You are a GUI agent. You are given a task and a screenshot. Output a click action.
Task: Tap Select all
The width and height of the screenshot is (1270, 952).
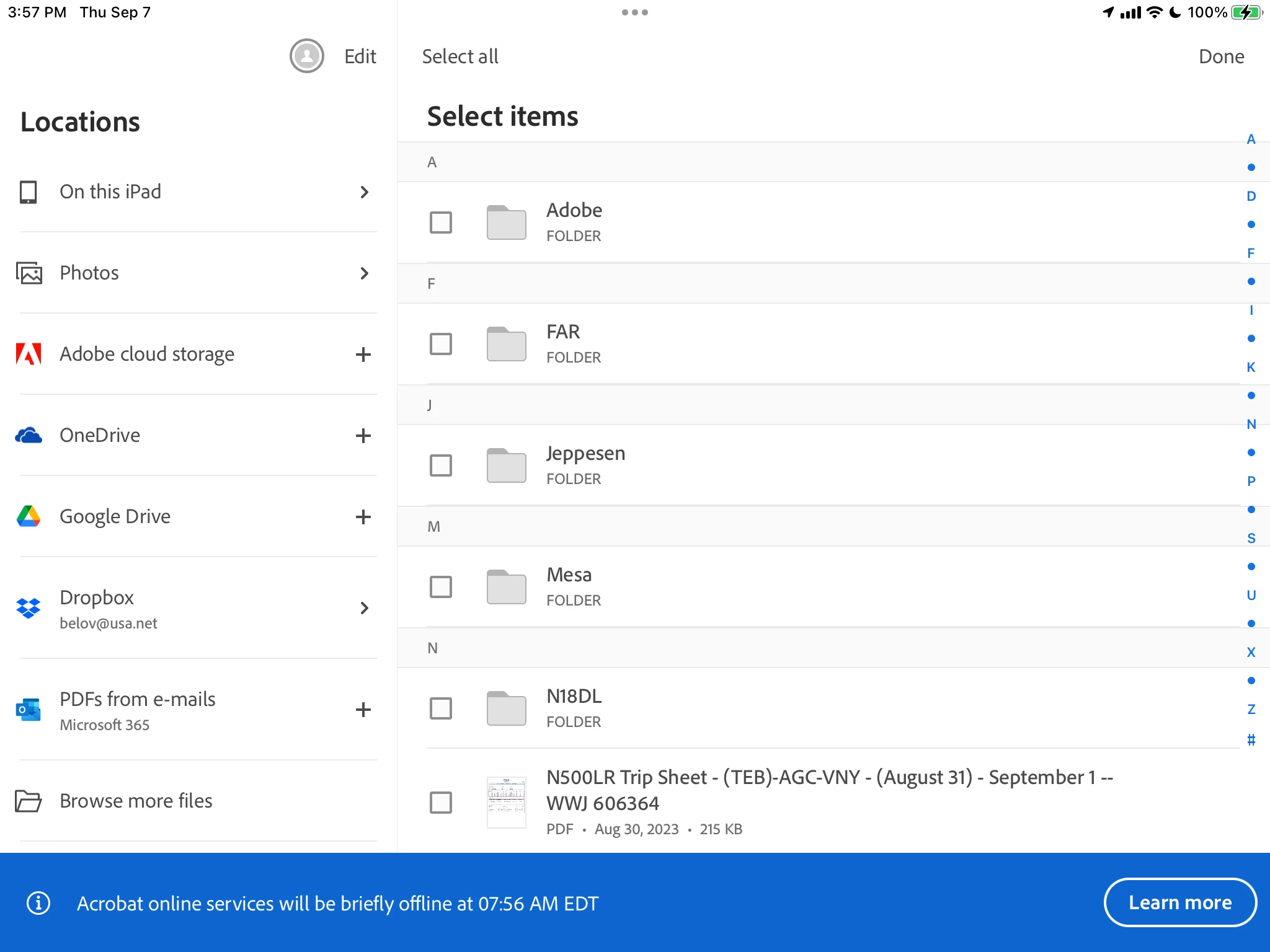coord(460,56)
